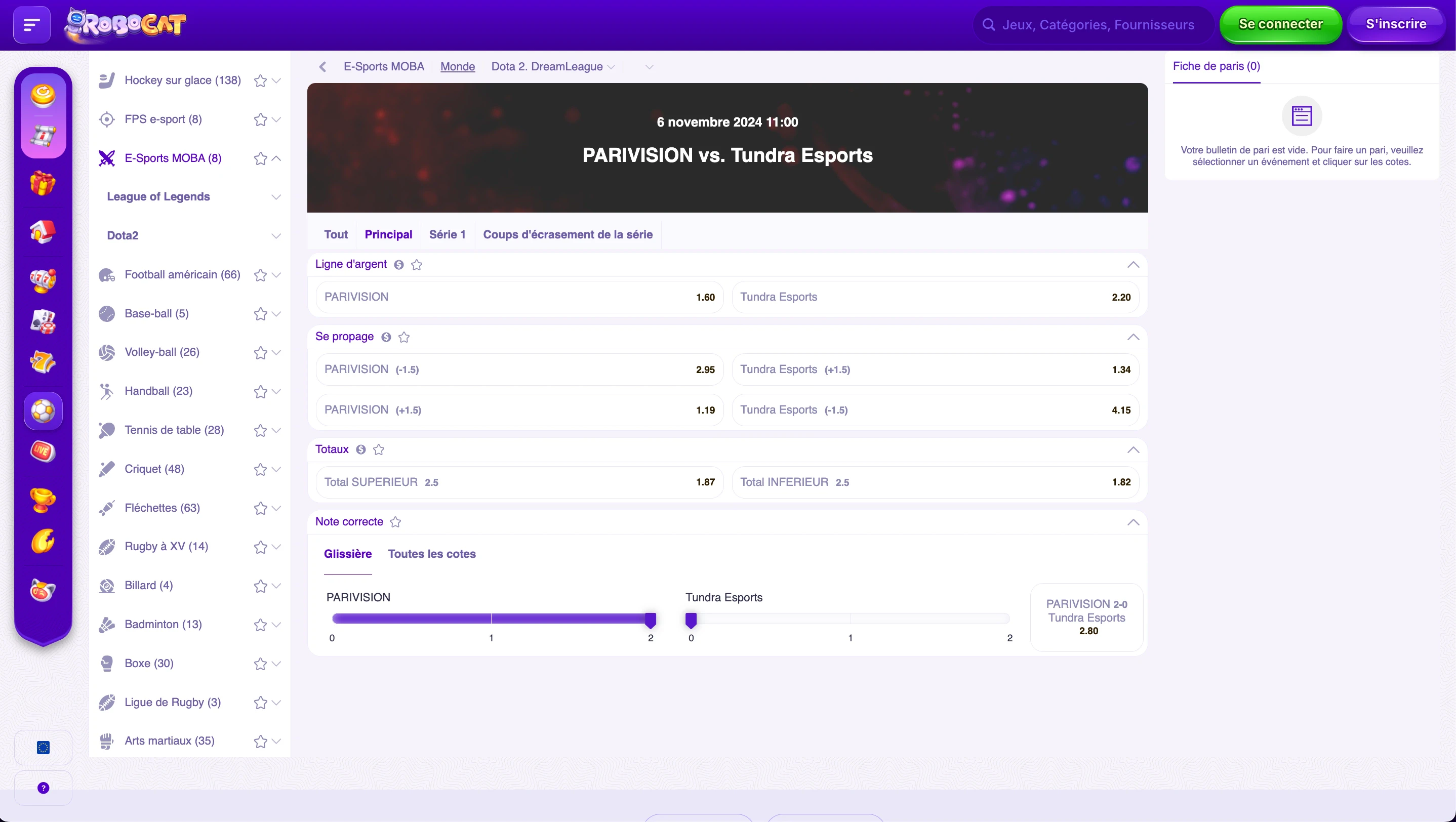The height and width of the screenshot is (822, 1456).
Task: Switch to the Série 1 tab
Action: (447, 234)
